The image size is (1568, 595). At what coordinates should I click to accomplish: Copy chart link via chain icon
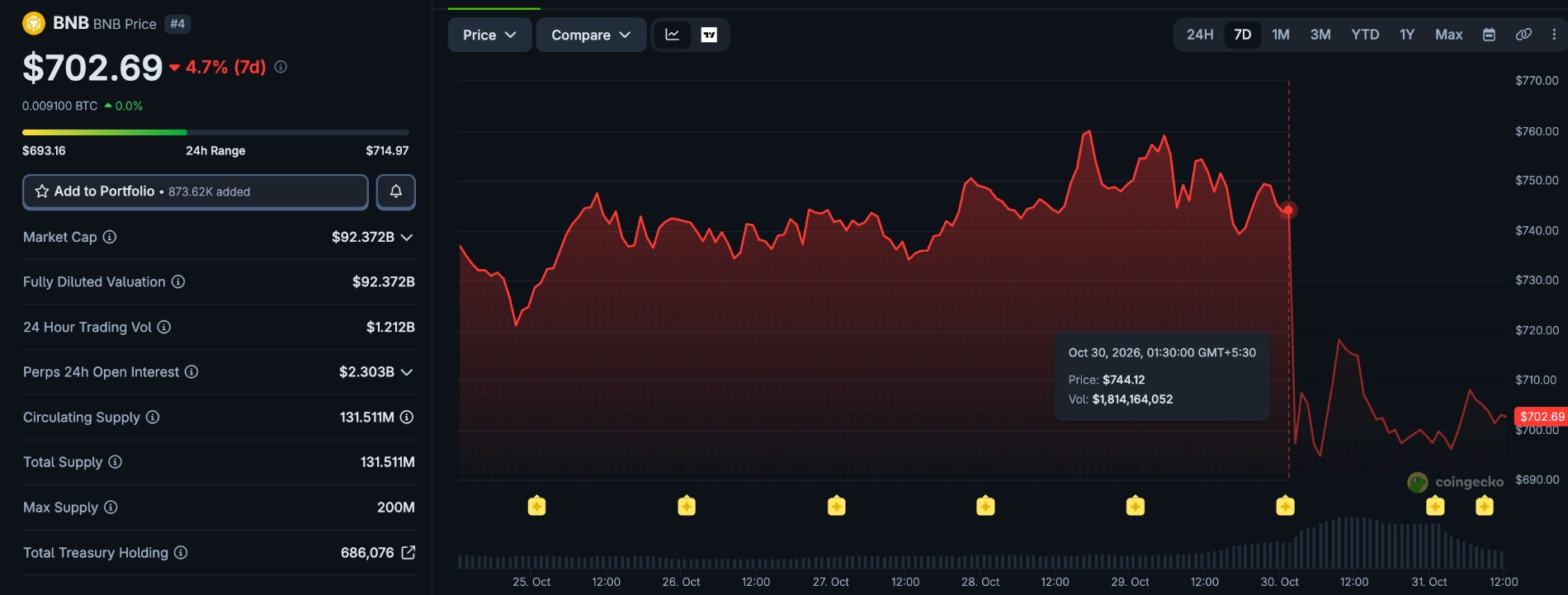[1523, 35]
